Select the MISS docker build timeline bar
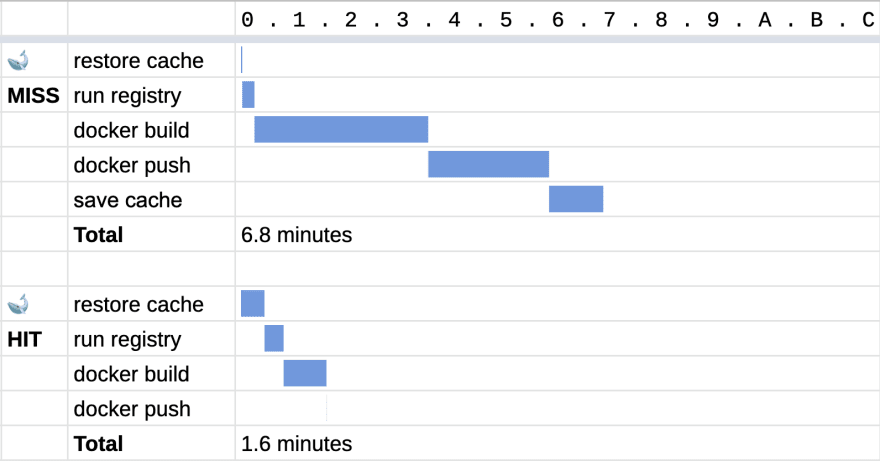The image size is (880, 461). pos(341,130)
